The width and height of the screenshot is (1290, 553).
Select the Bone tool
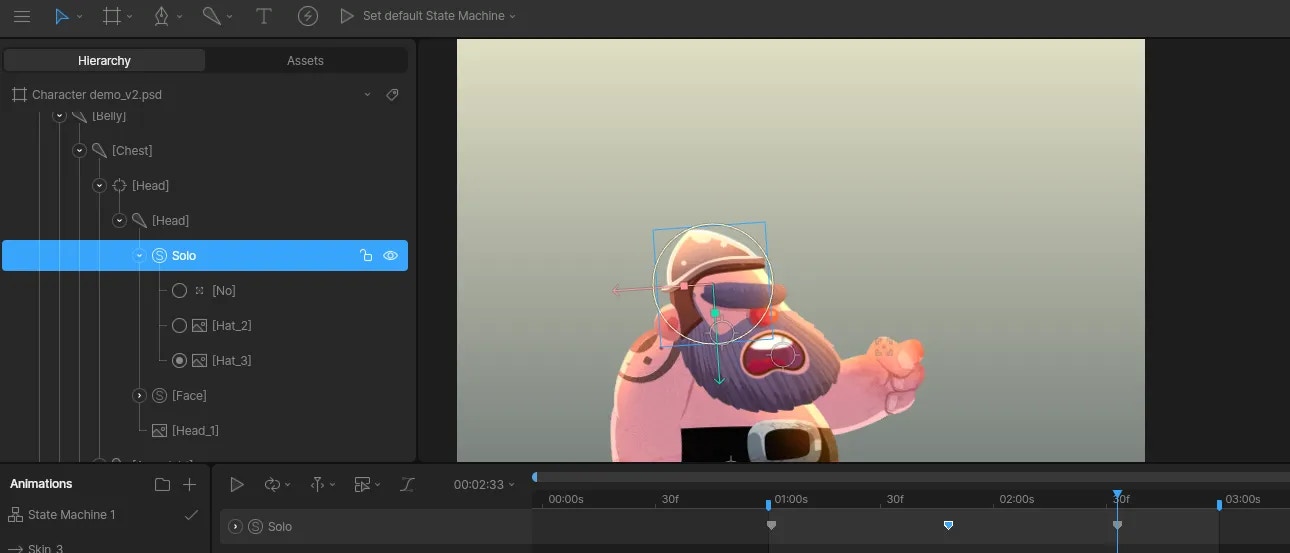click(210, 16)
